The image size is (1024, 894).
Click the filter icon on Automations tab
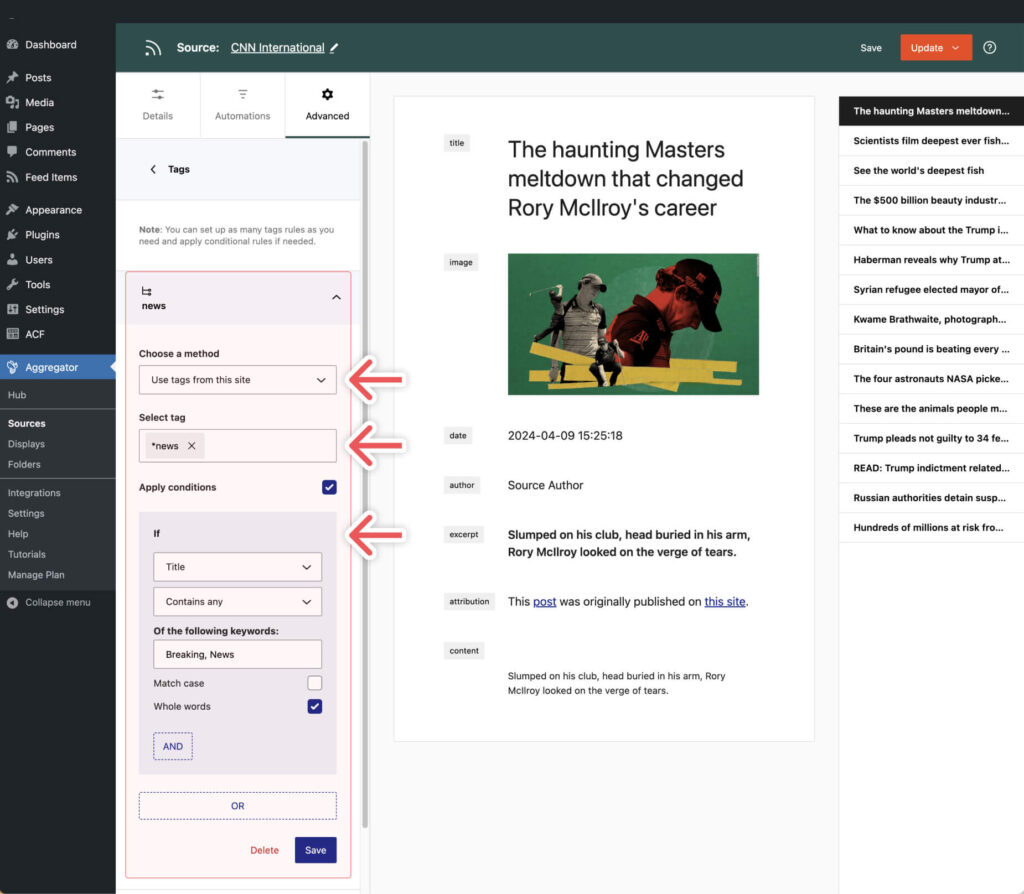pyautogui.click(x=242, y=95)
